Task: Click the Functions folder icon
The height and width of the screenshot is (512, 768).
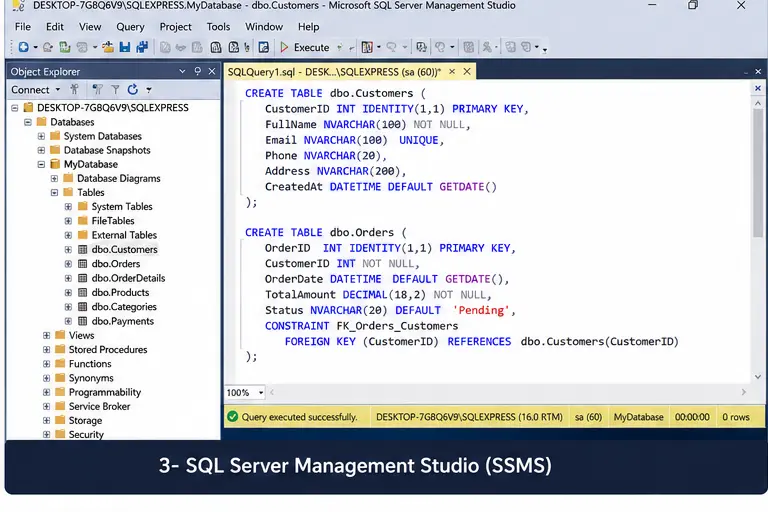Action: pos(60,364)
